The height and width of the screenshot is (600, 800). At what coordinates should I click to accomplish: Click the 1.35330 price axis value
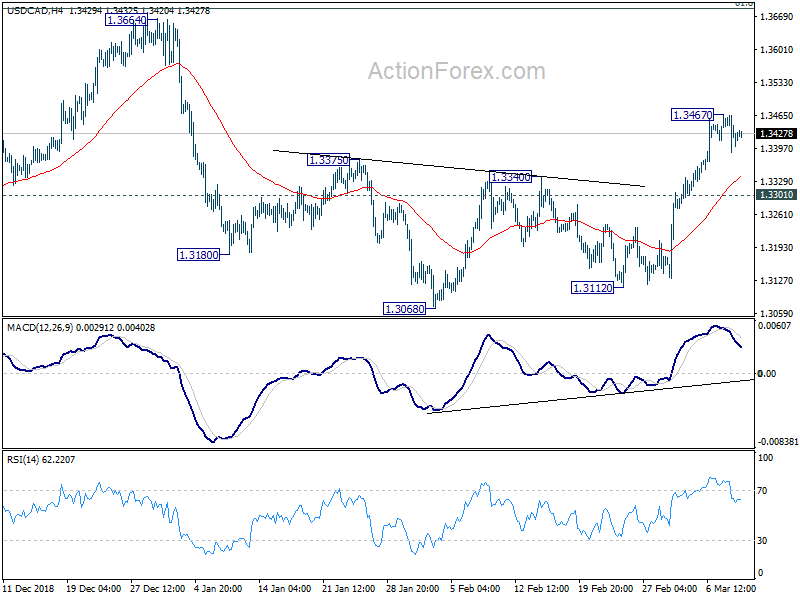coord(777,83)
